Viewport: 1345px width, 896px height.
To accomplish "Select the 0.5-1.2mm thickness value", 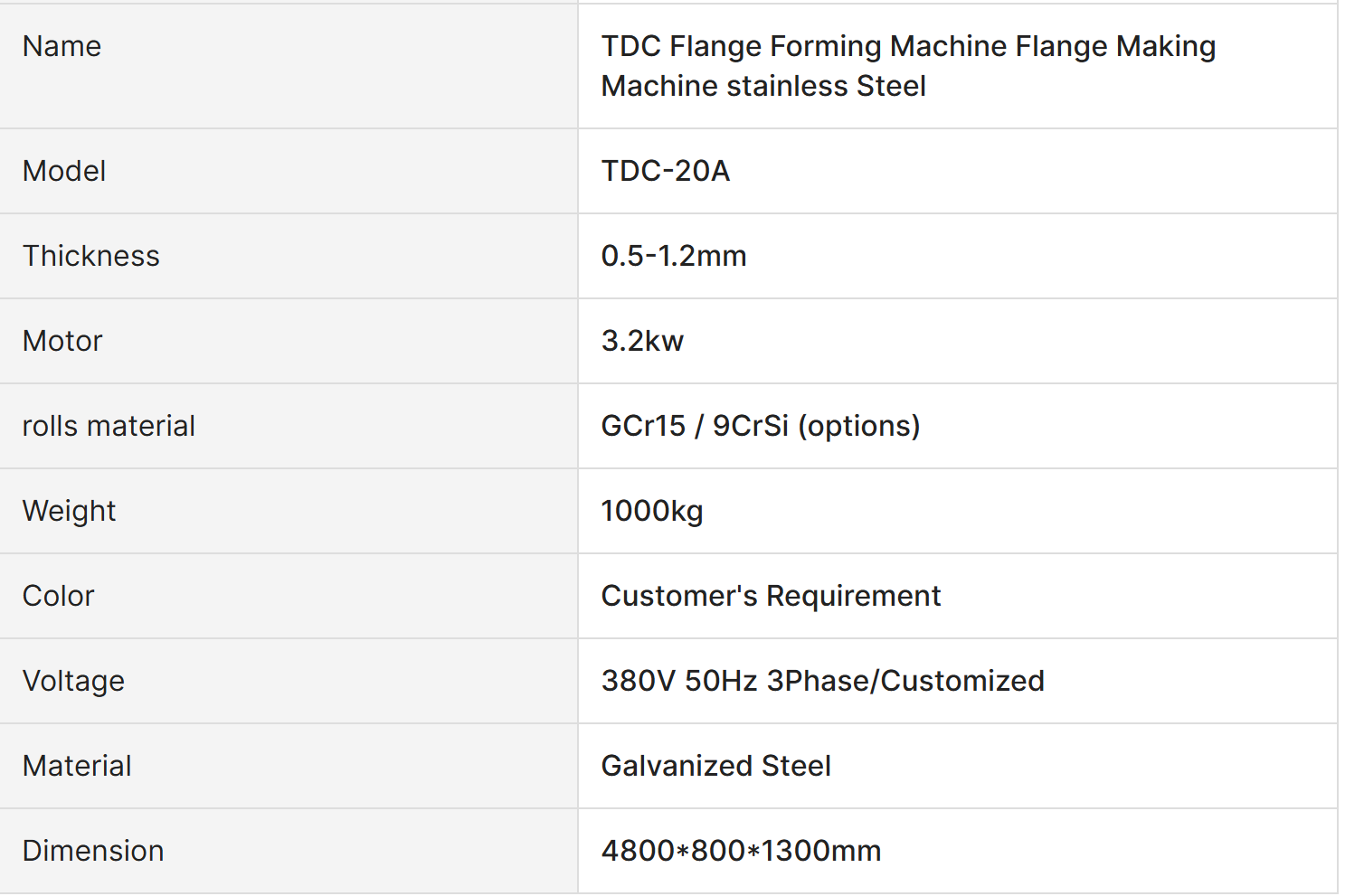I will 674,256.
